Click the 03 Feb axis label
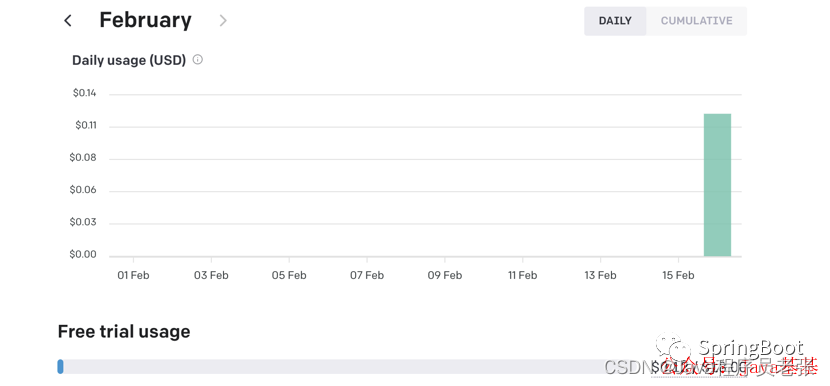This screenshot has height=386, width=830. coord(211,275)
